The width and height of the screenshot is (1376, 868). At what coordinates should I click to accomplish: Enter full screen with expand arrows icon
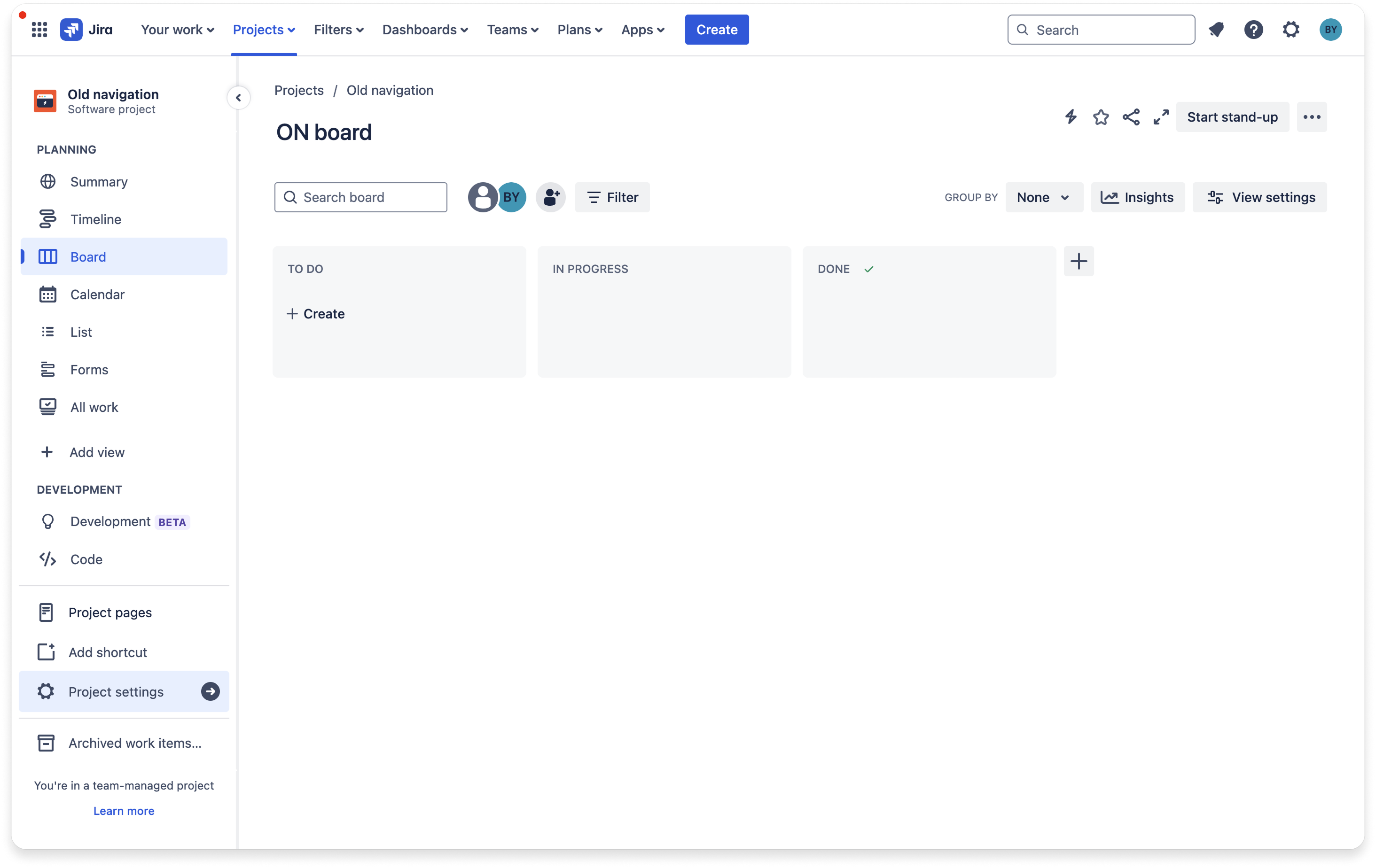click(1161, 117)
